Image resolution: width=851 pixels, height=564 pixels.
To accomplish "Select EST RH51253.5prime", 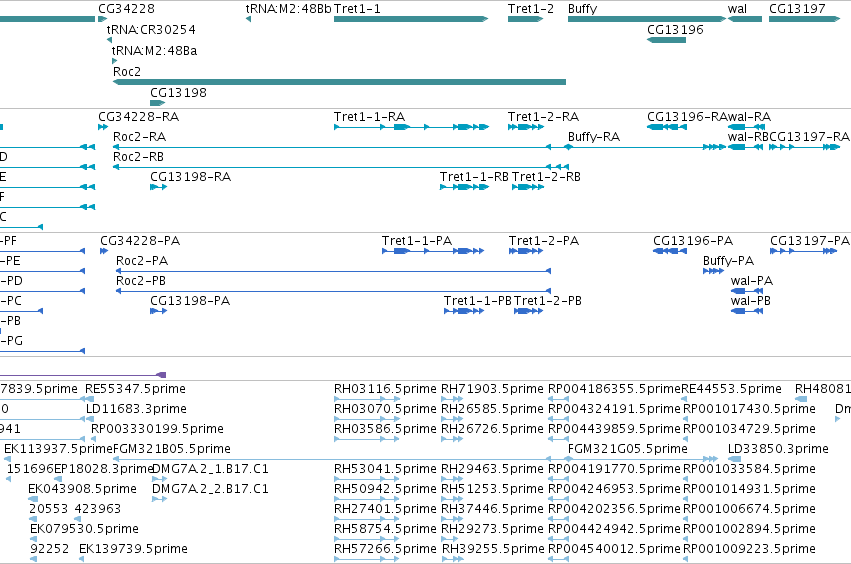I will pos(492,489).
